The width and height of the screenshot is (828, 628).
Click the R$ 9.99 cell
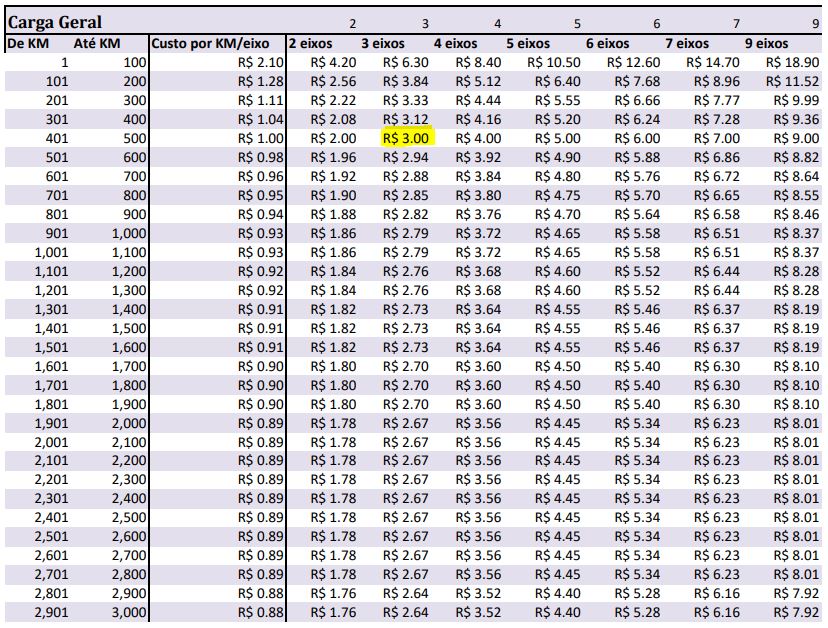(x=798, y=100)
